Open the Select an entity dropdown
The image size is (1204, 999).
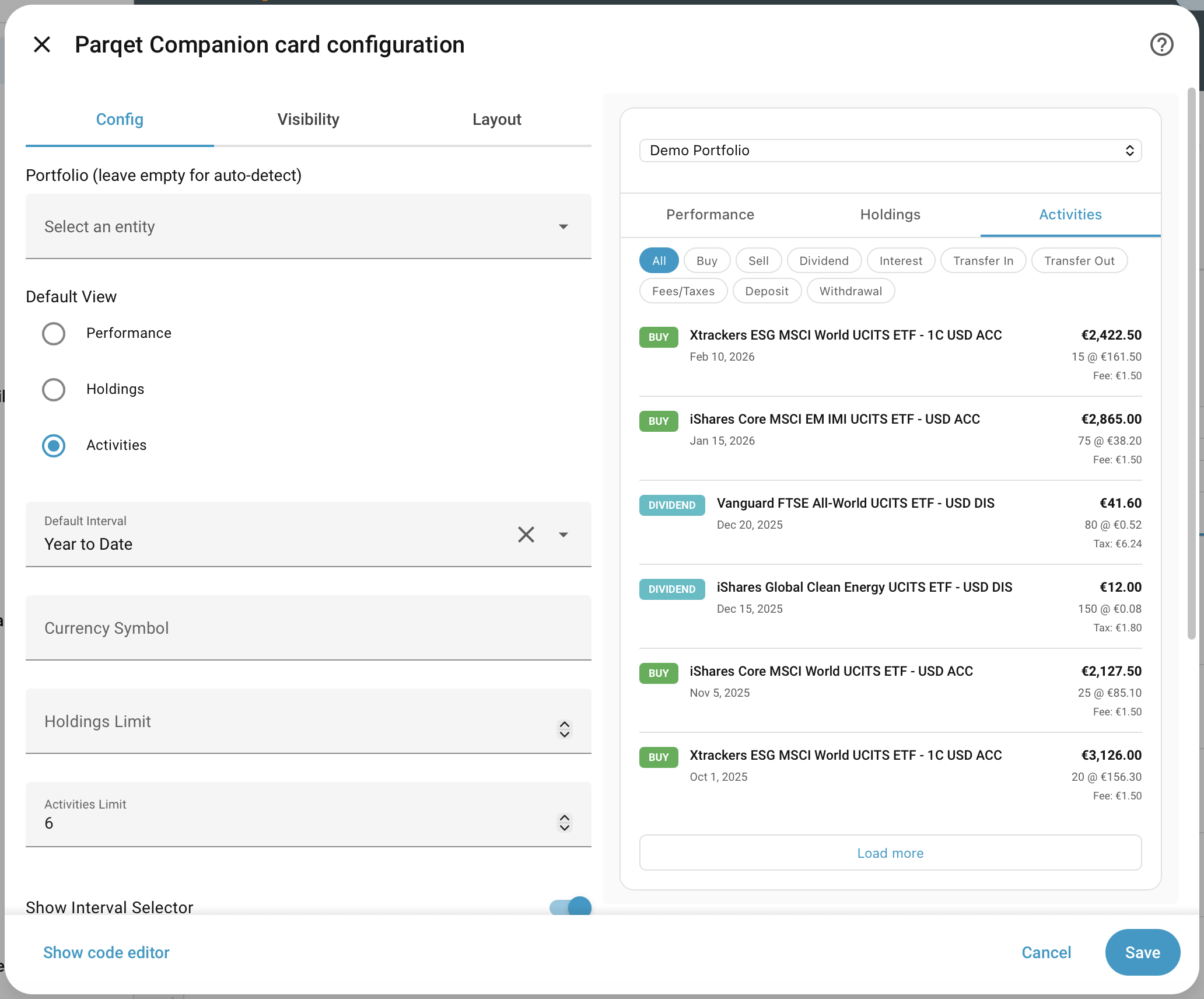click(308, 226)
